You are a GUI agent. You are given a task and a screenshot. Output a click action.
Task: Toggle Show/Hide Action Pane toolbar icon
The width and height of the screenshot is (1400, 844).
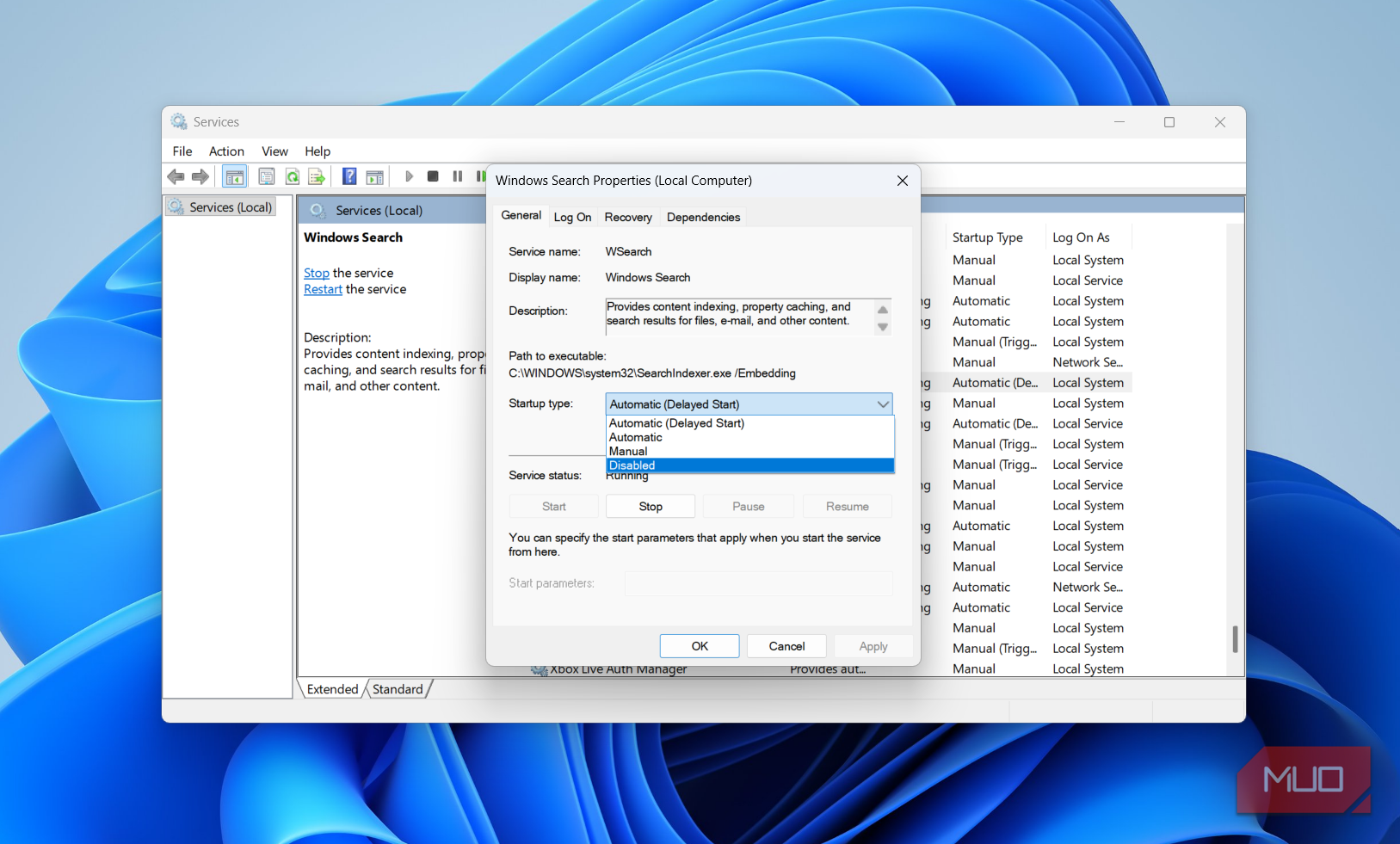point(375,176)
